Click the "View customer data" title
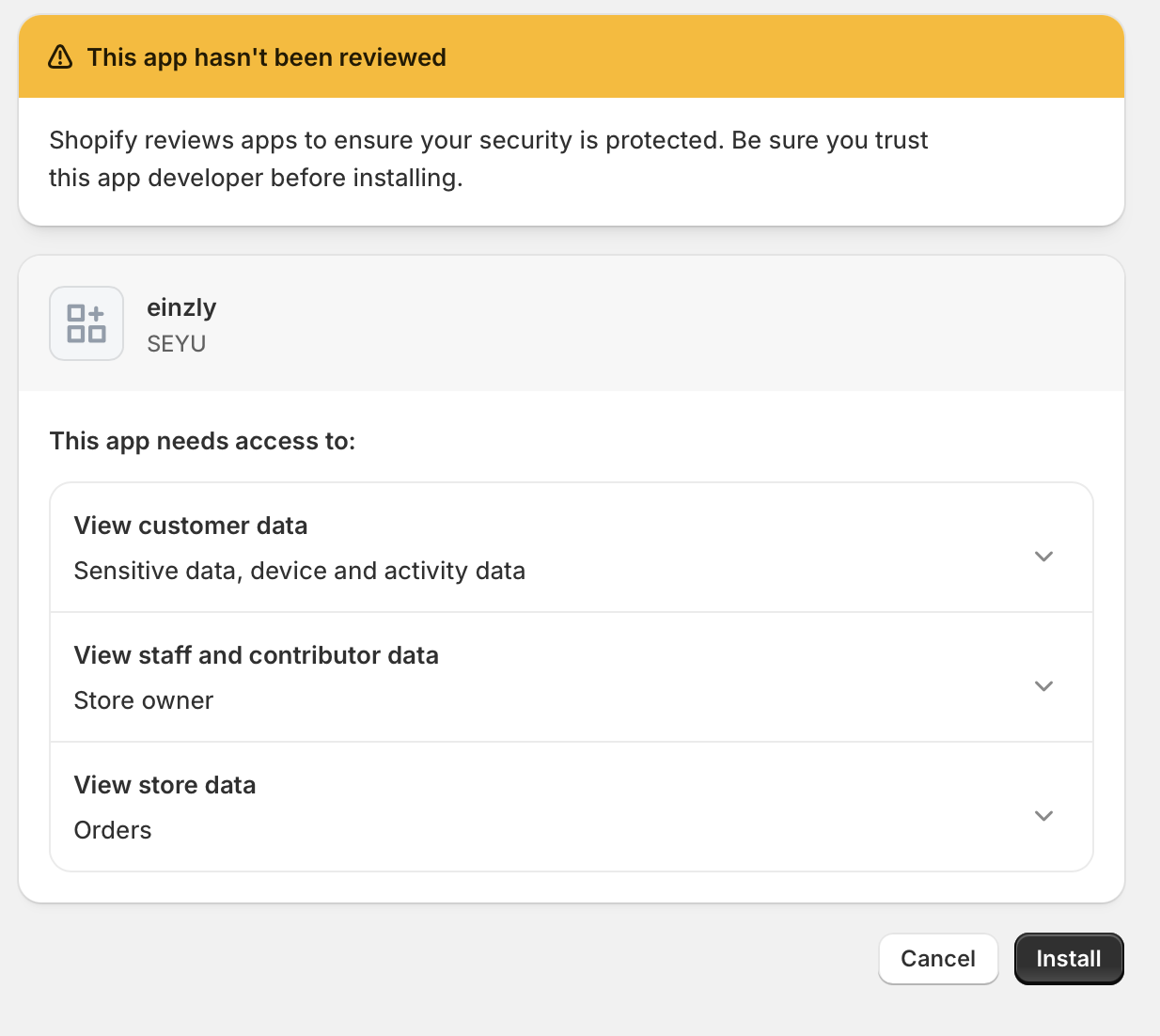This screenshot has height=1036, width=1160. coord(191,526)
